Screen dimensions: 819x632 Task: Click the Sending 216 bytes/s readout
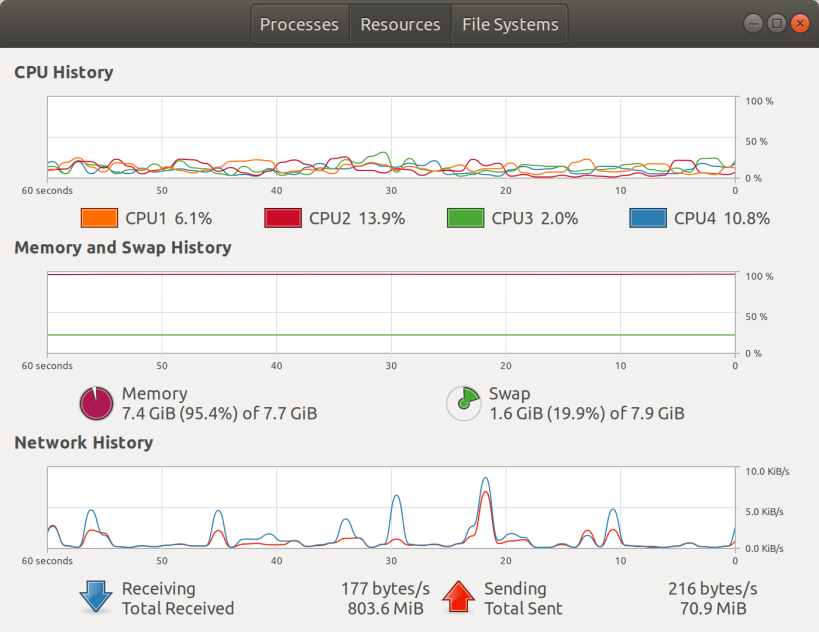[712, 588]
